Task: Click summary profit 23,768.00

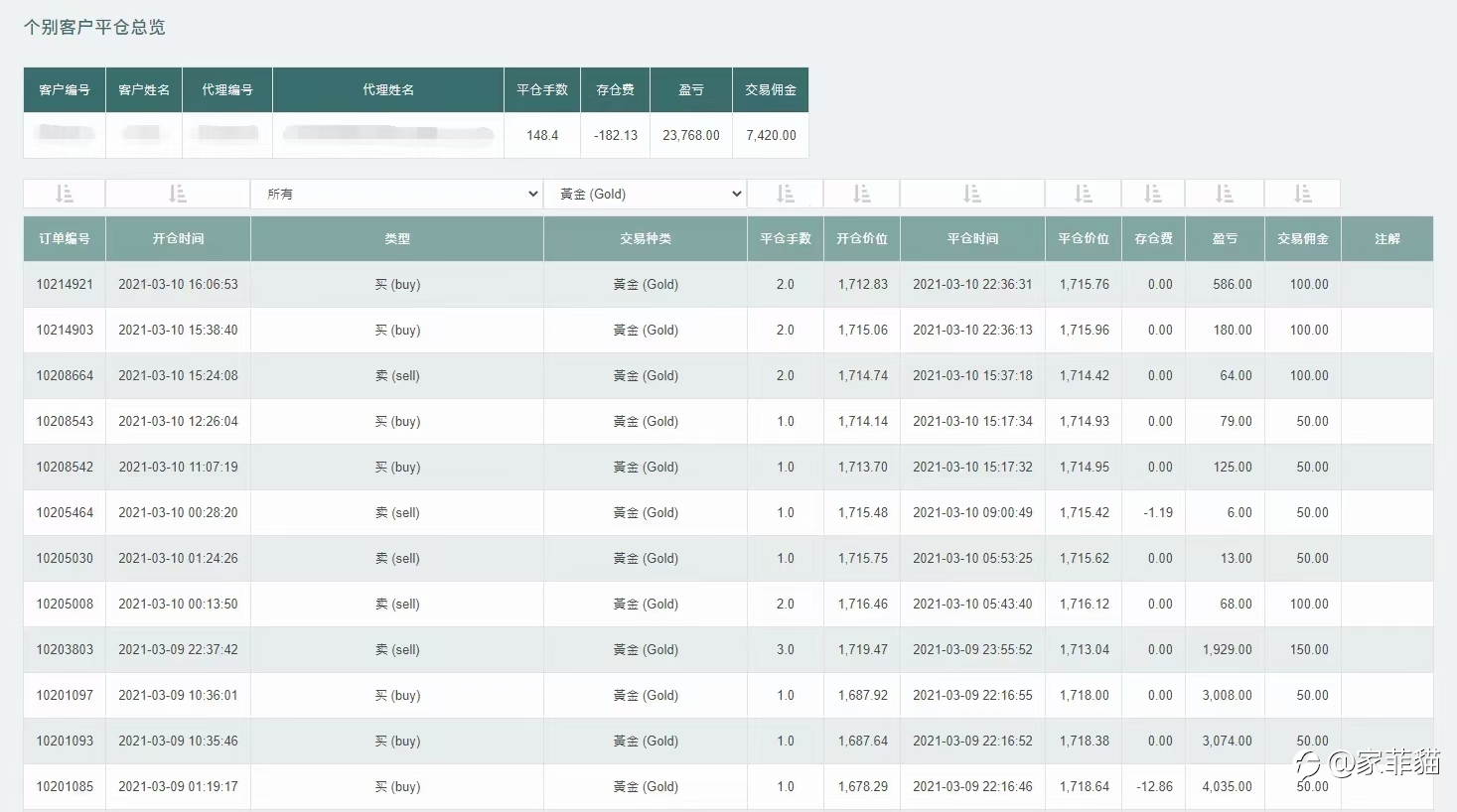Action: pos(691,135)
